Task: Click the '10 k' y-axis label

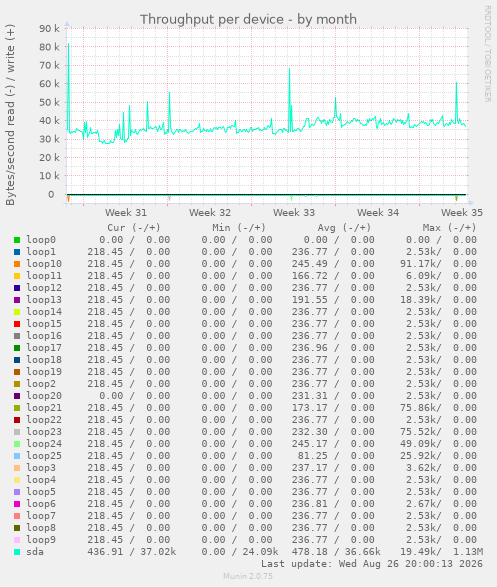Action: coord(49,176)
